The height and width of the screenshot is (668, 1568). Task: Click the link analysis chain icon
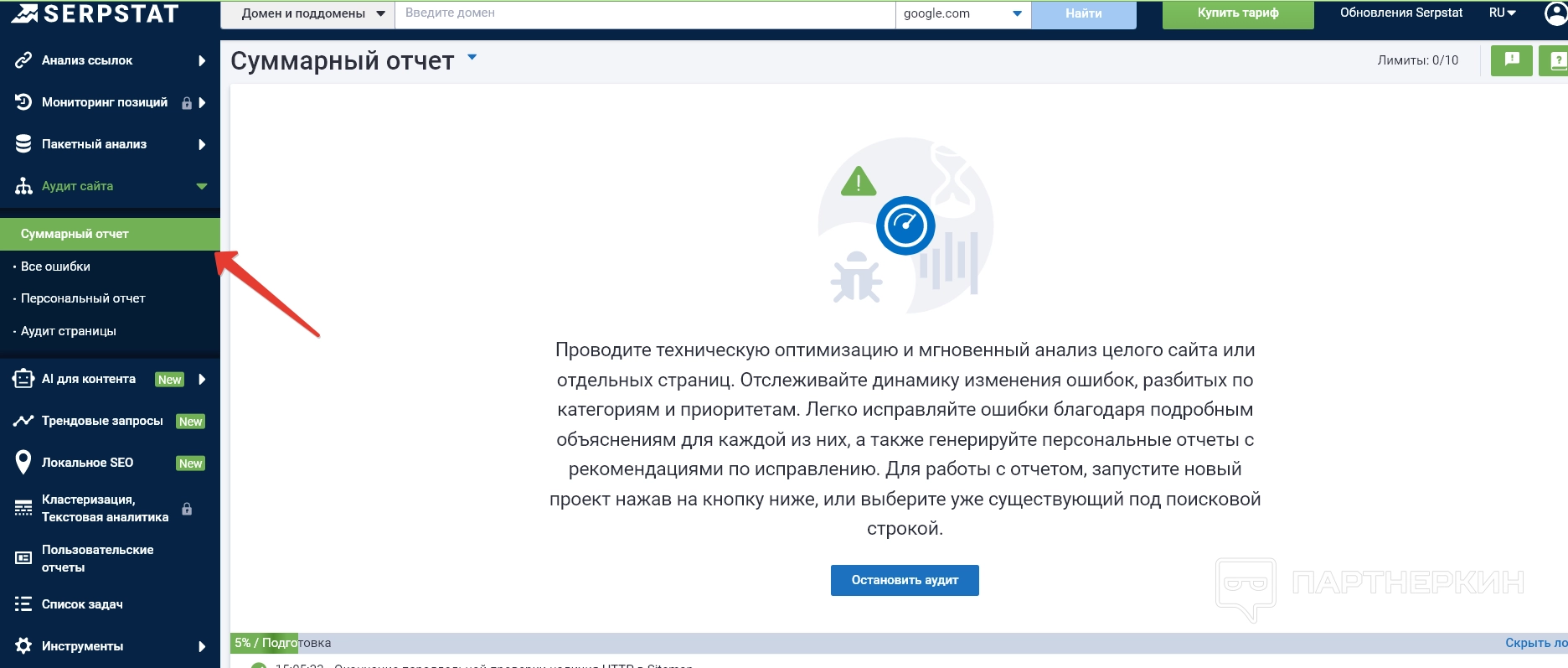click(23, 60)
